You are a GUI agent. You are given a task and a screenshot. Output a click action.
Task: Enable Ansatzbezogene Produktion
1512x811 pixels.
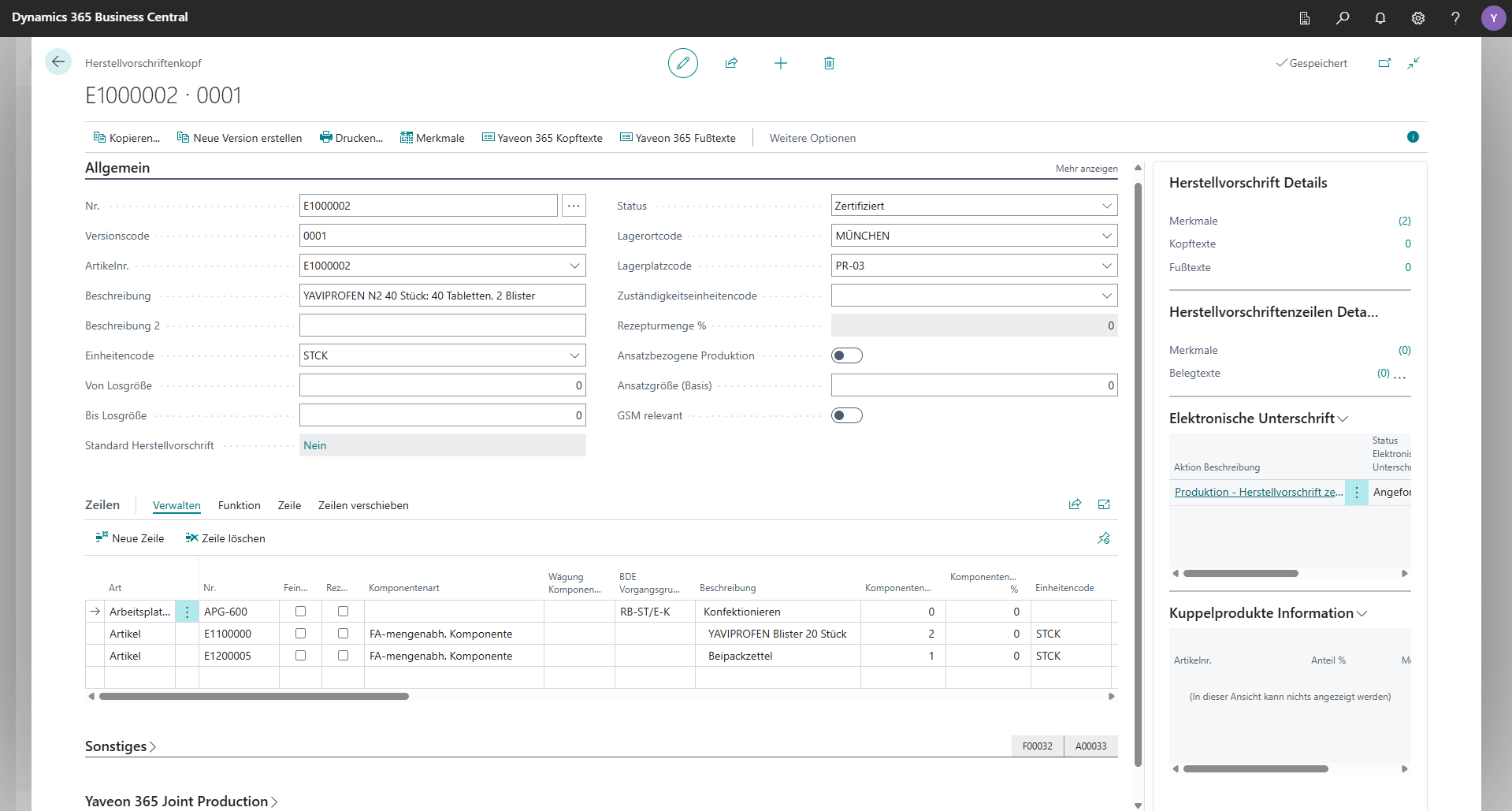847,355
